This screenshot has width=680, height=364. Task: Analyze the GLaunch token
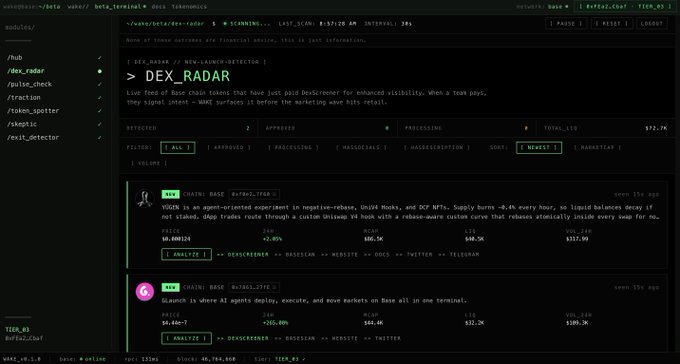(x=186, y=338)
